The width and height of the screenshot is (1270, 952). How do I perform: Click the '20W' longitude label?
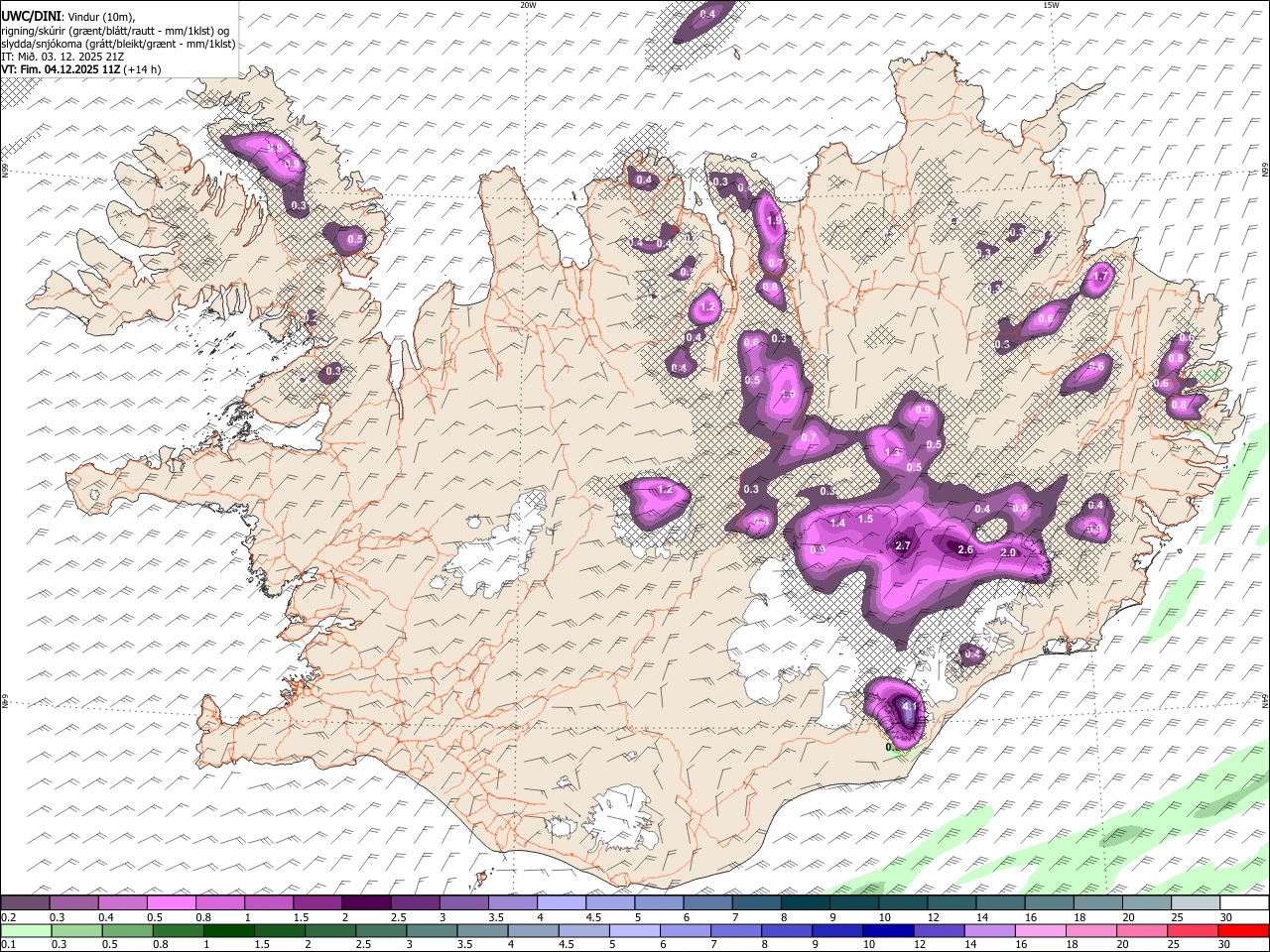pos(528,5)
